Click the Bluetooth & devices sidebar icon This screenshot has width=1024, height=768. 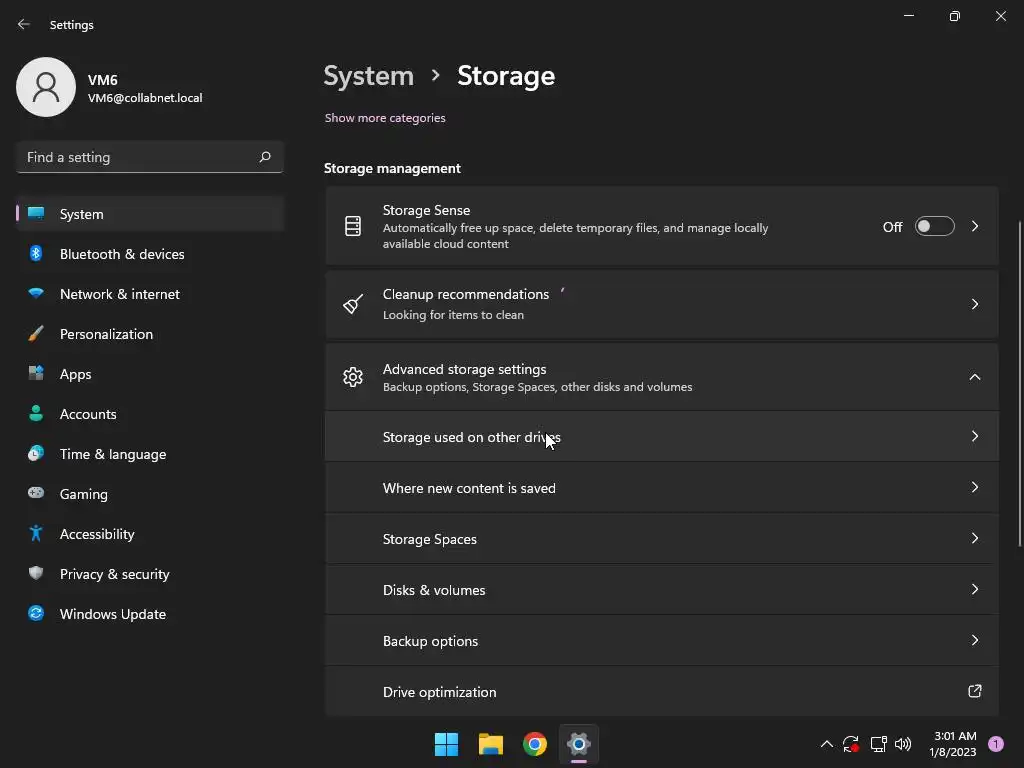36,254
